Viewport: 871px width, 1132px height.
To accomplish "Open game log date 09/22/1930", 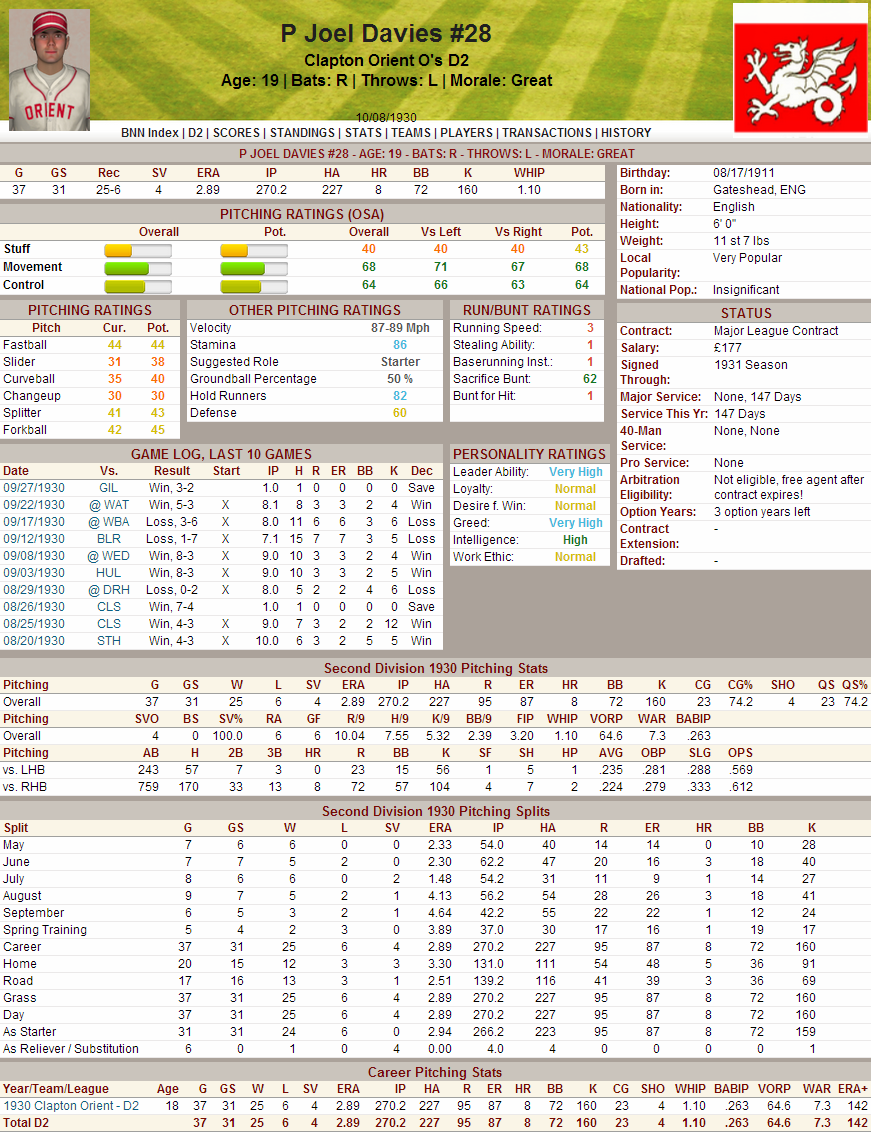I will coord(34,505).
